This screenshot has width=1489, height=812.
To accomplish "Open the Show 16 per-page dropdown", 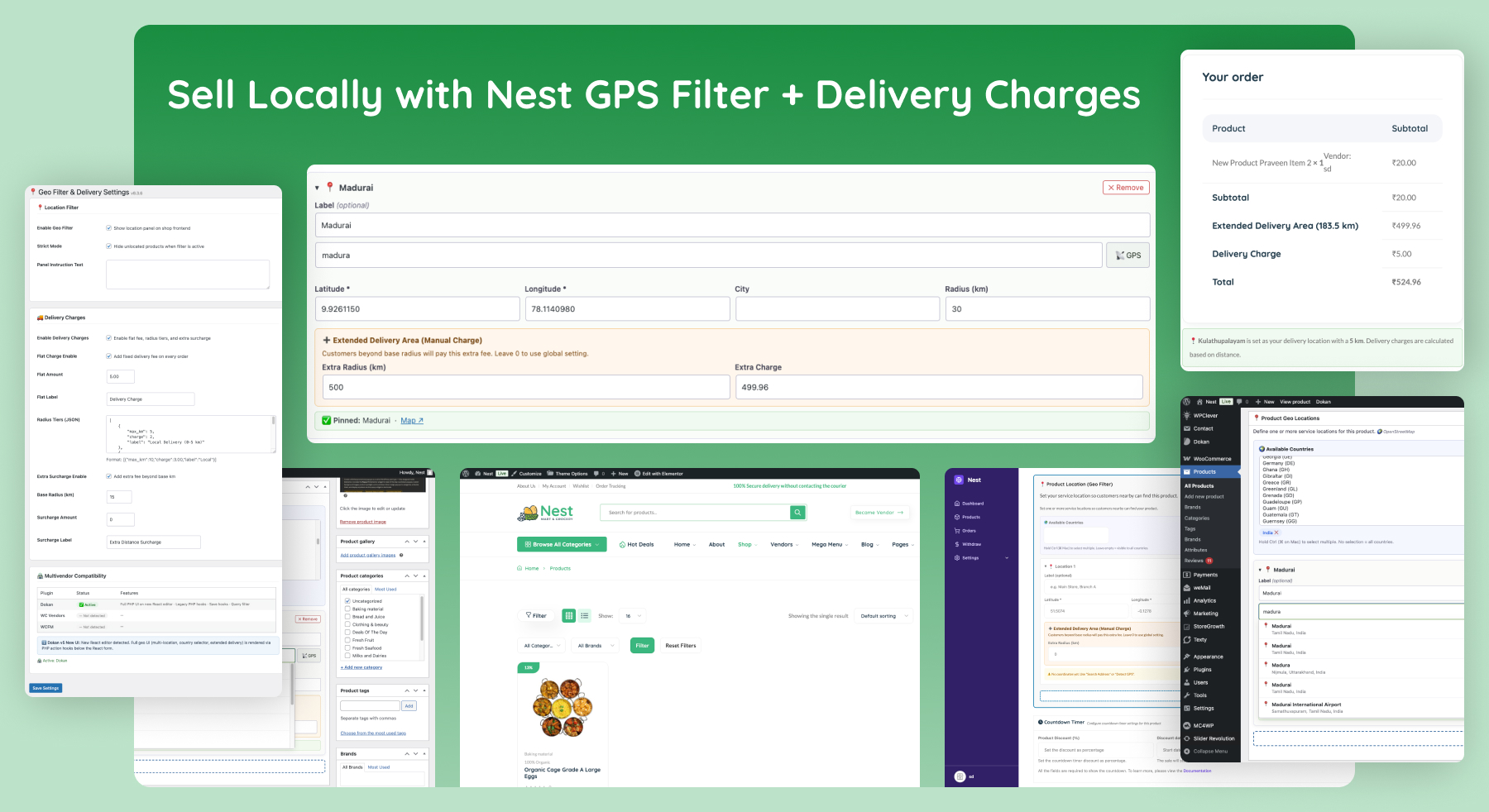I will coord(634,616).
